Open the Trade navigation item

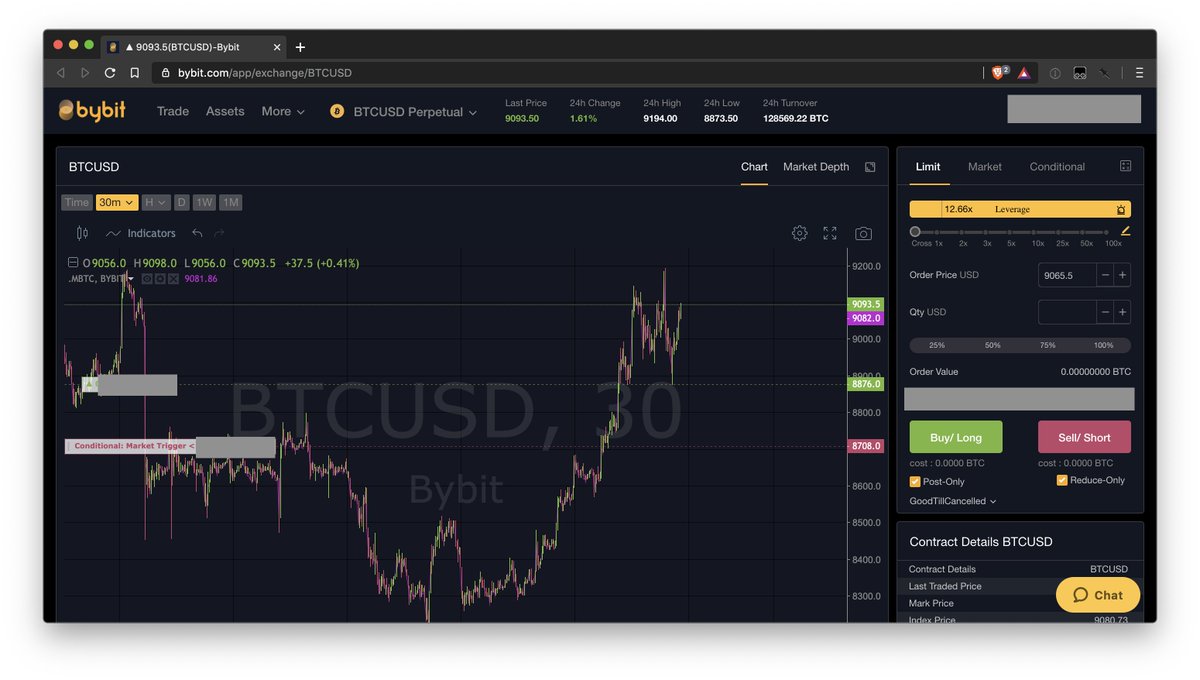pos(173,111)
